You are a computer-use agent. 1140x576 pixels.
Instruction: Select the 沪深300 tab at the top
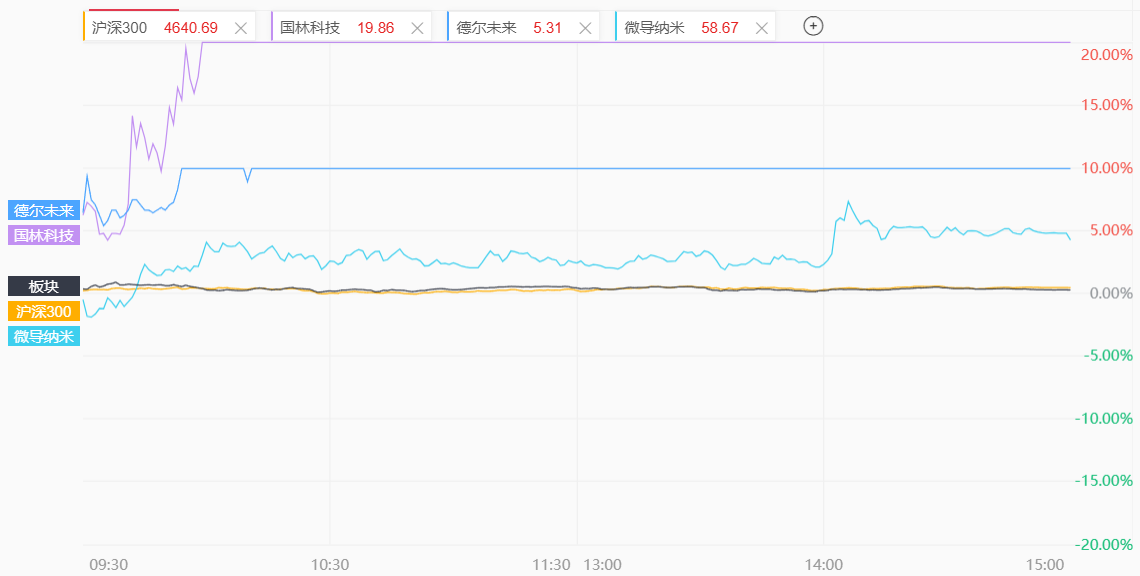119,28
